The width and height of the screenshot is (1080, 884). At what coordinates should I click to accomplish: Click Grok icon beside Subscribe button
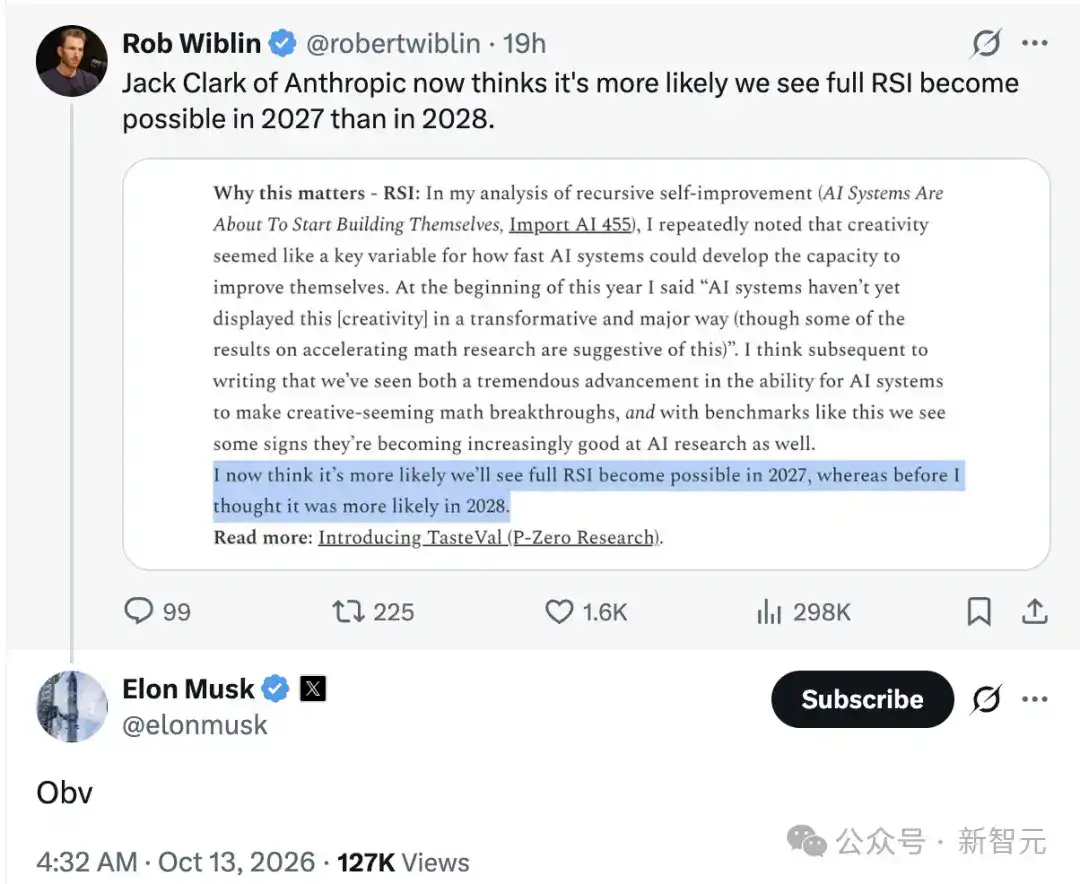986,699
